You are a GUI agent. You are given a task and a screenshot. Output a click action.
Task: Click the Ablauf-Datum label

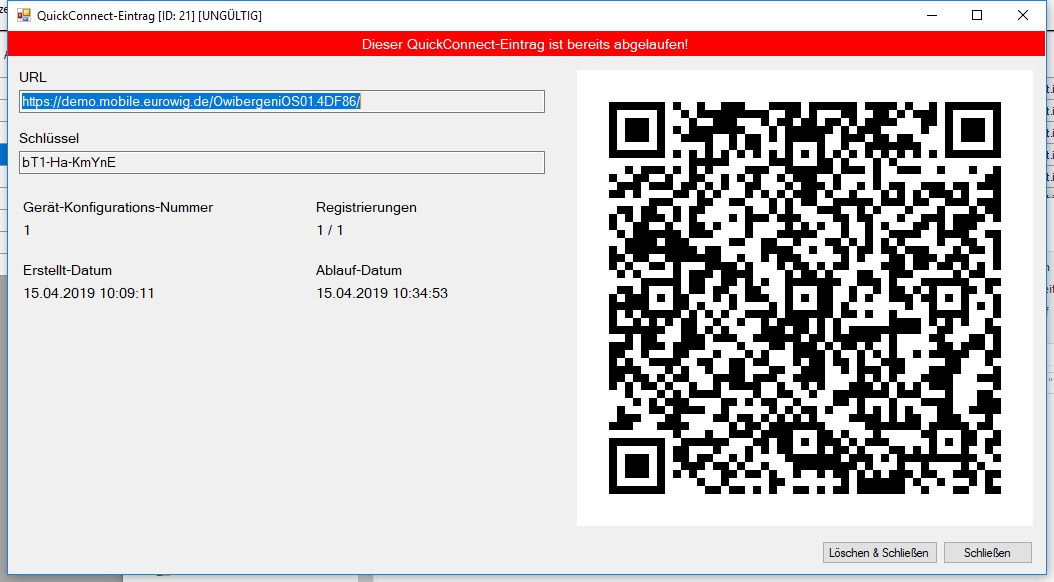(x=359, y=270)
